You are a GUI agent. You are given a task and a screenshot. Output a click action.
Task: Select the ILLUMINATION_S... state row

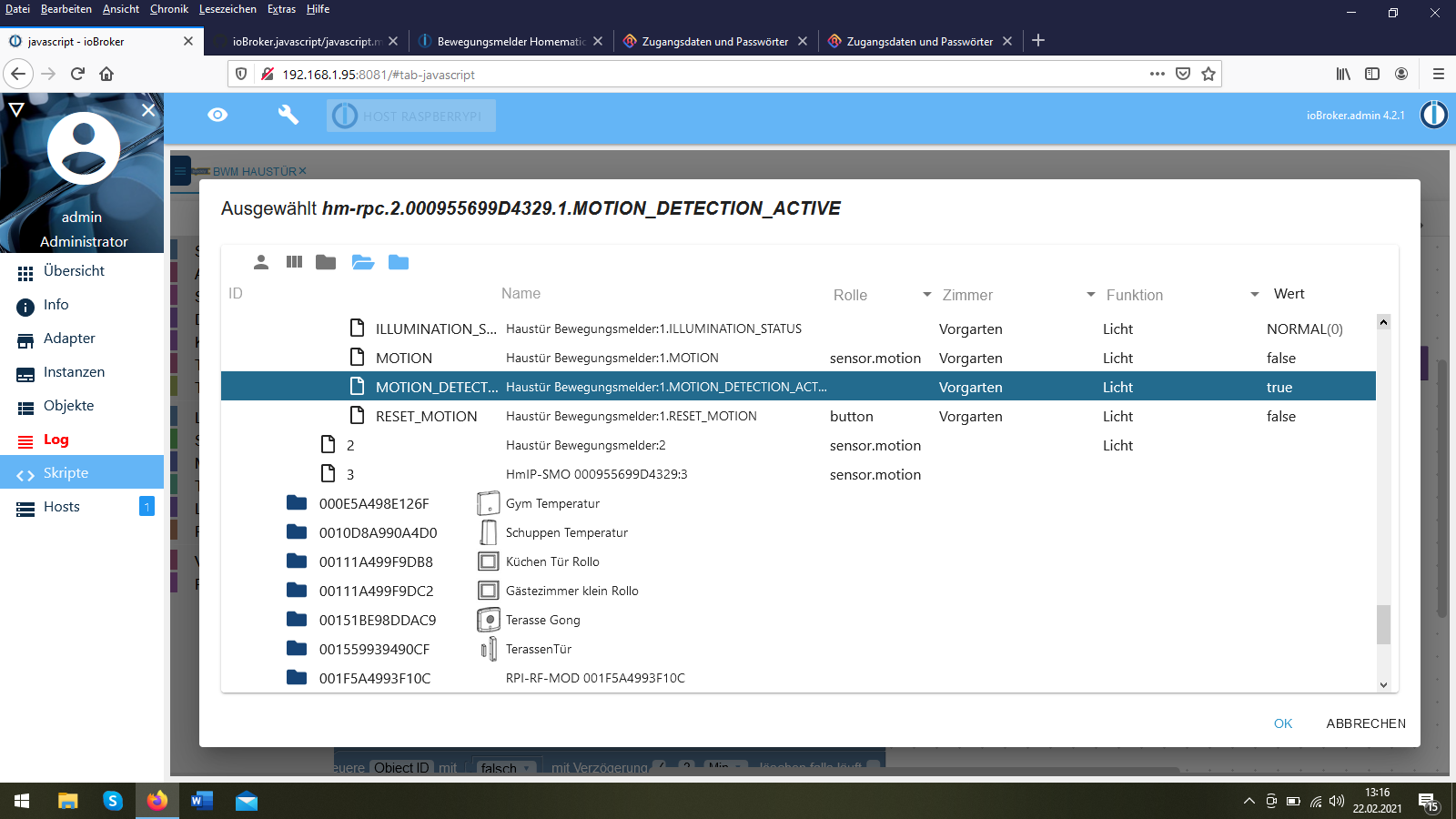(798, 329)
